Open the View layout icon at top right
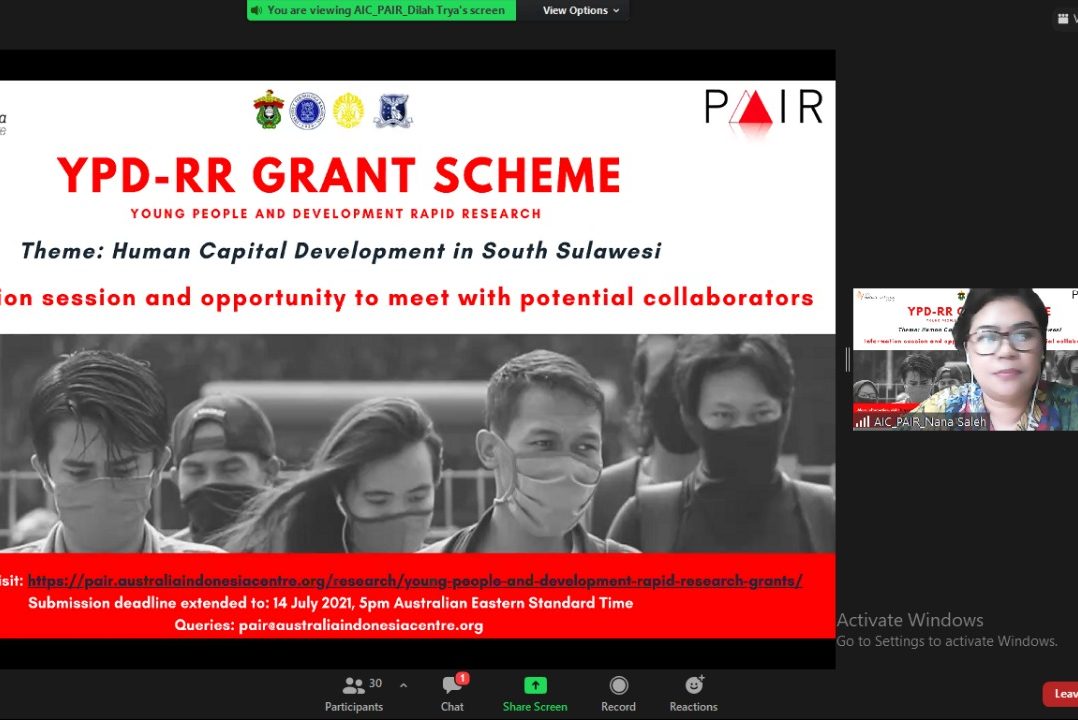 (1064, 18)
